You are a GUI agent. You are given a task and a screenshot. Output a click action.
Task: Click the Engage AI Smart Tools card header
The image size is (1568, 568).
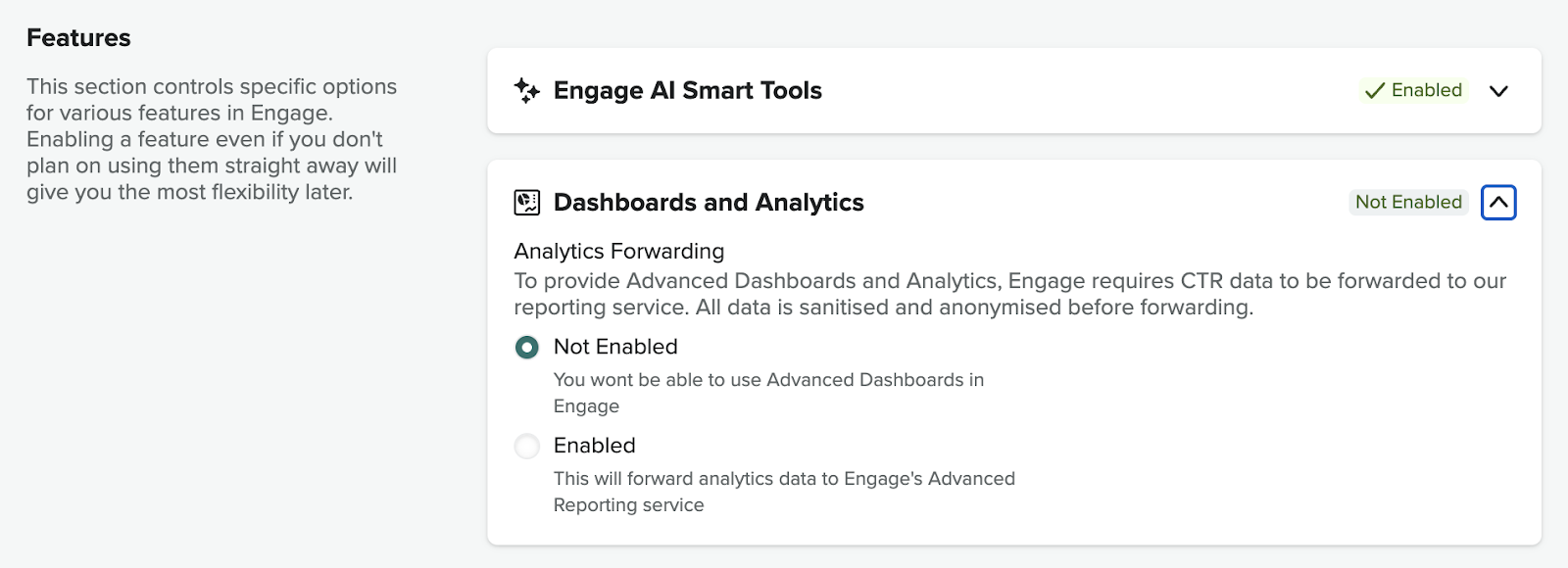tap(1014, 91)
